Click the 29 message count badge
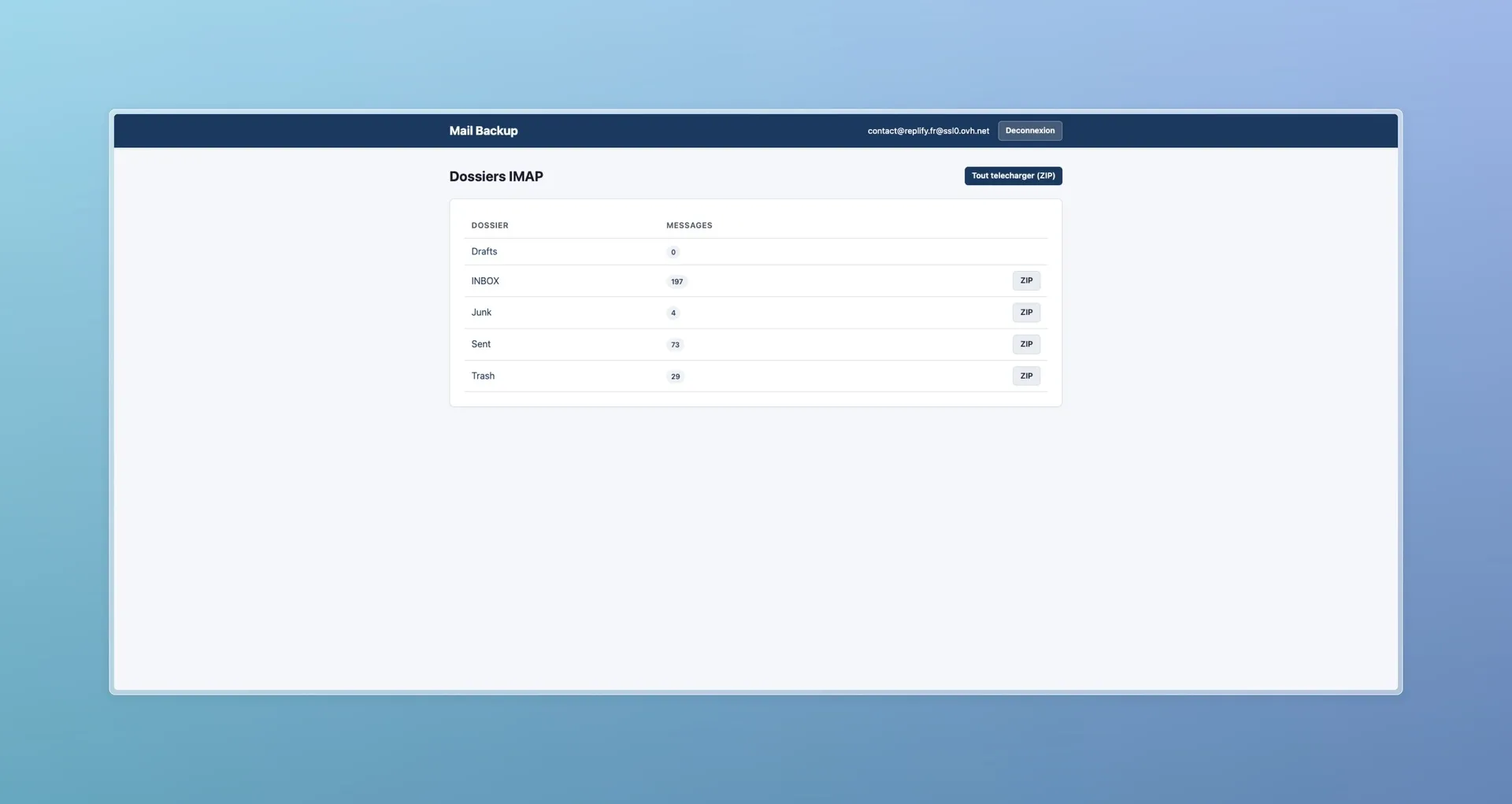1512x804 pixels. click(675, 377)
